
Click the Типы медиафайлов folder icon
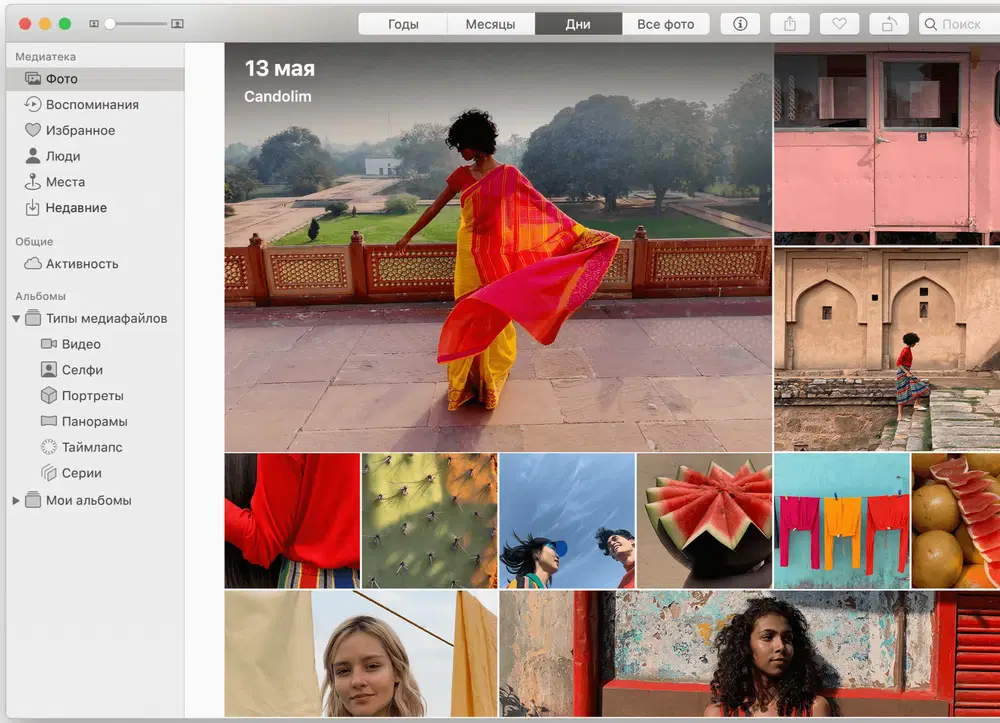coord(33,318)
